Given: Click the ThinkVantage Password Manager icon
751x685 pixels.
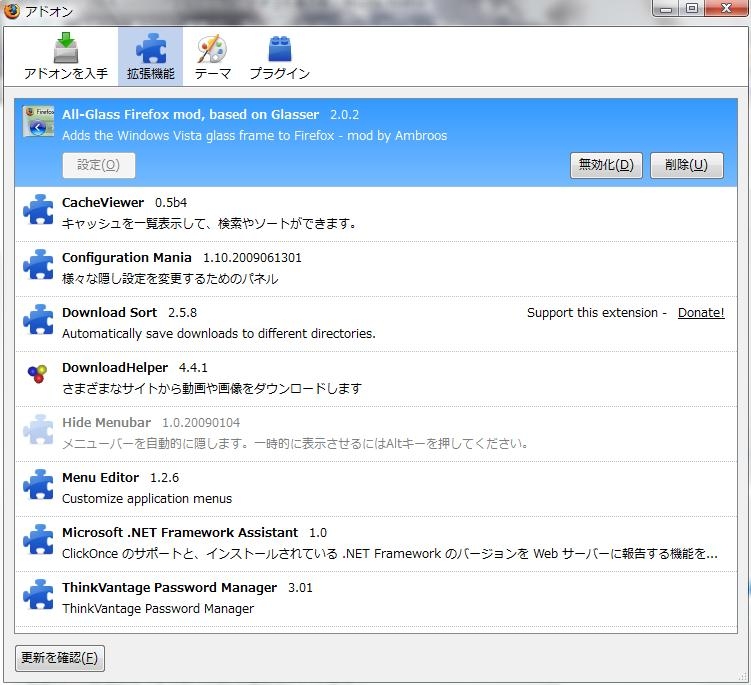Looking at the screenshot, I should (38, 594).
